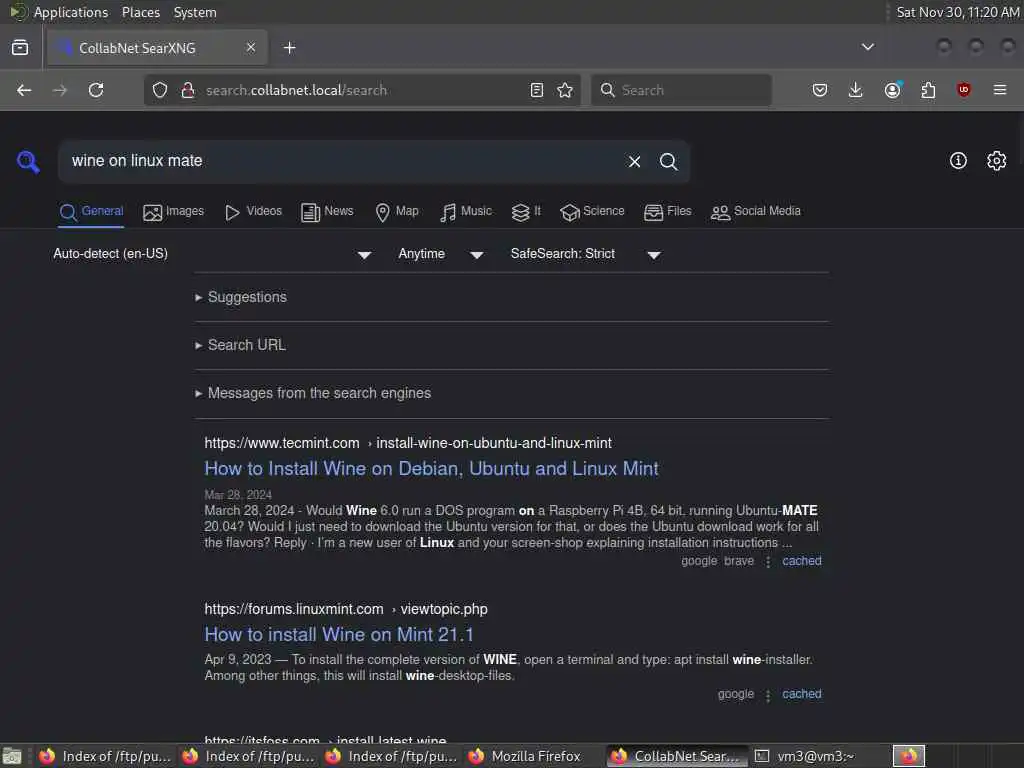The image size is (1024, 768).
Task: Open cached link for the tecmint result
Action: (x=802, y=561)
